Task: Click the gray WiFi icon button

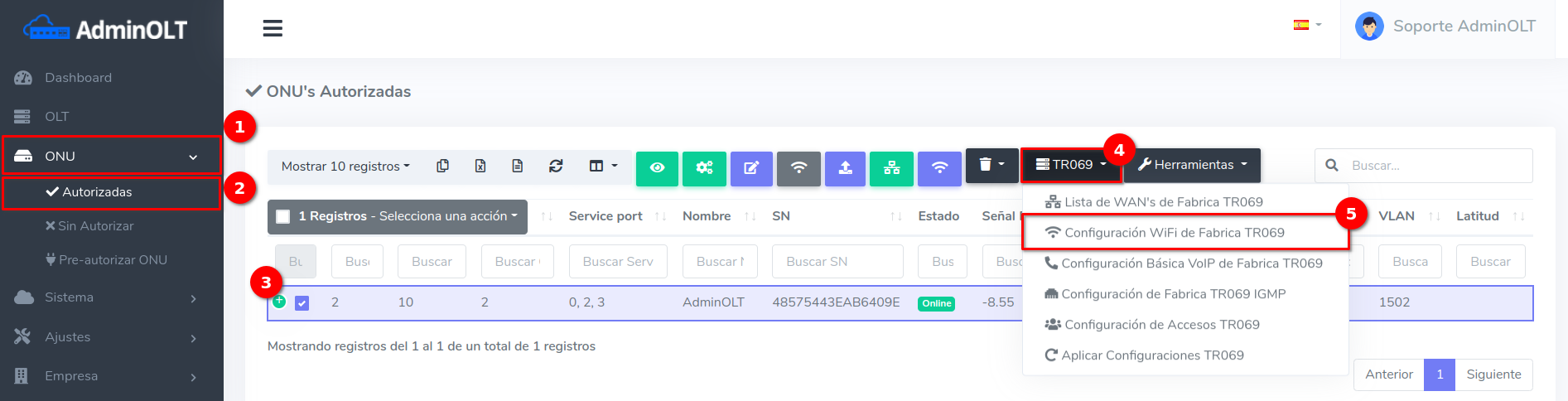Action: 798,167
